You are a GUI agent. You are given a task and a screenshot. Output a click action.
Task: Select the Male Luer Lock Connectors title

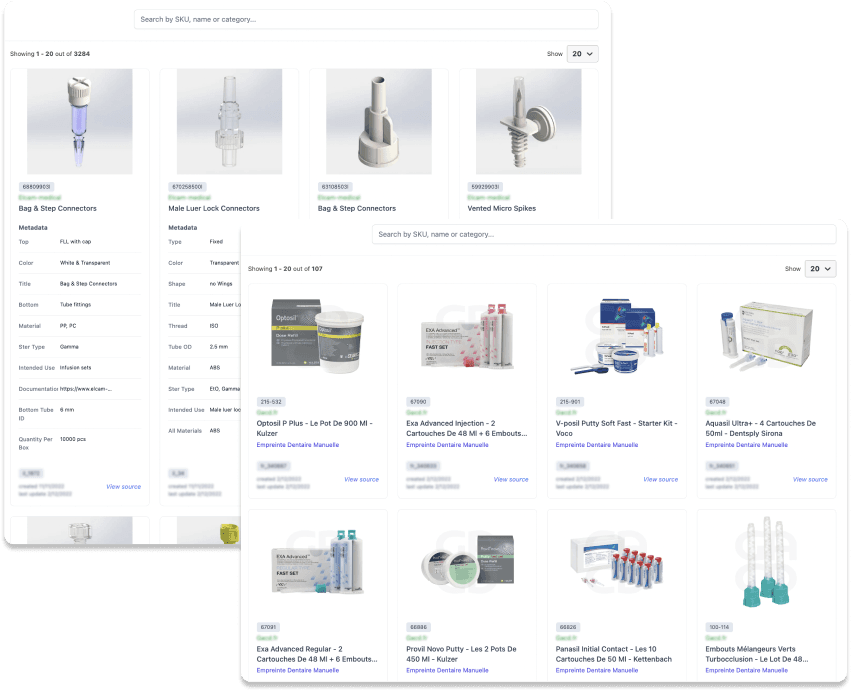[x=214, y=208]
